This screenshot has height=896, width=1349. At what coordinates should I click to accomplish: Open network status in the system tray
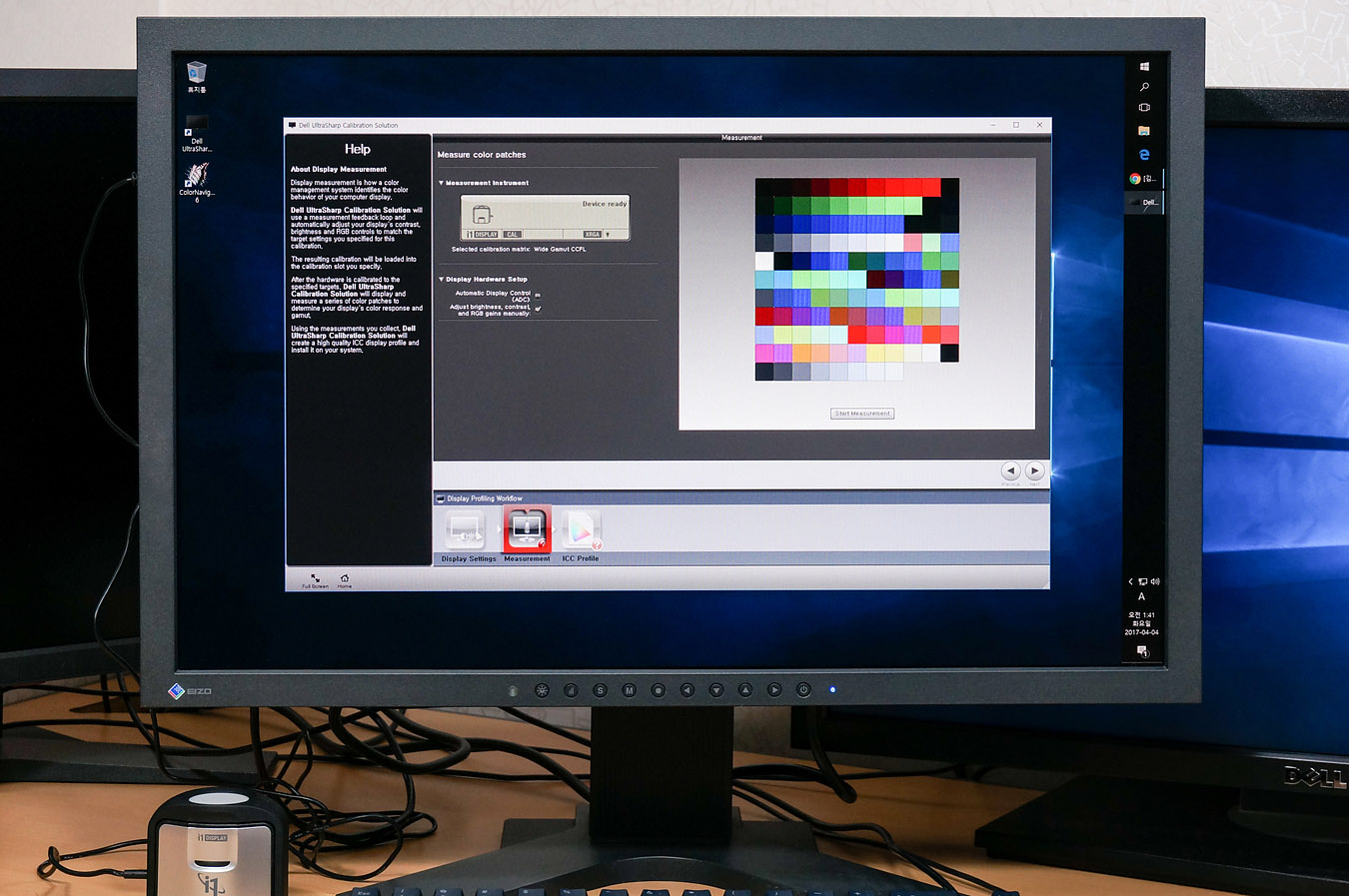coord(1142,581)
